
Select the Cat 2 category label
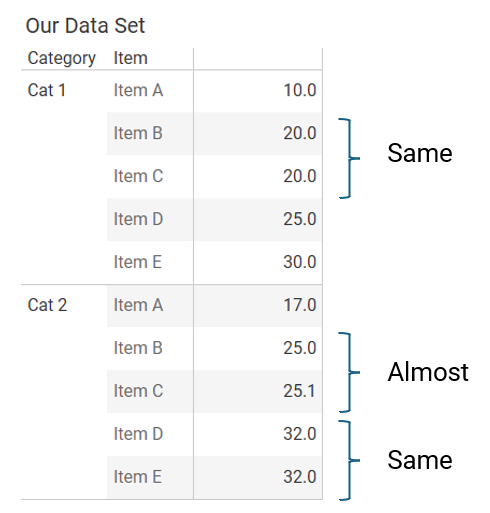[47, 305]
